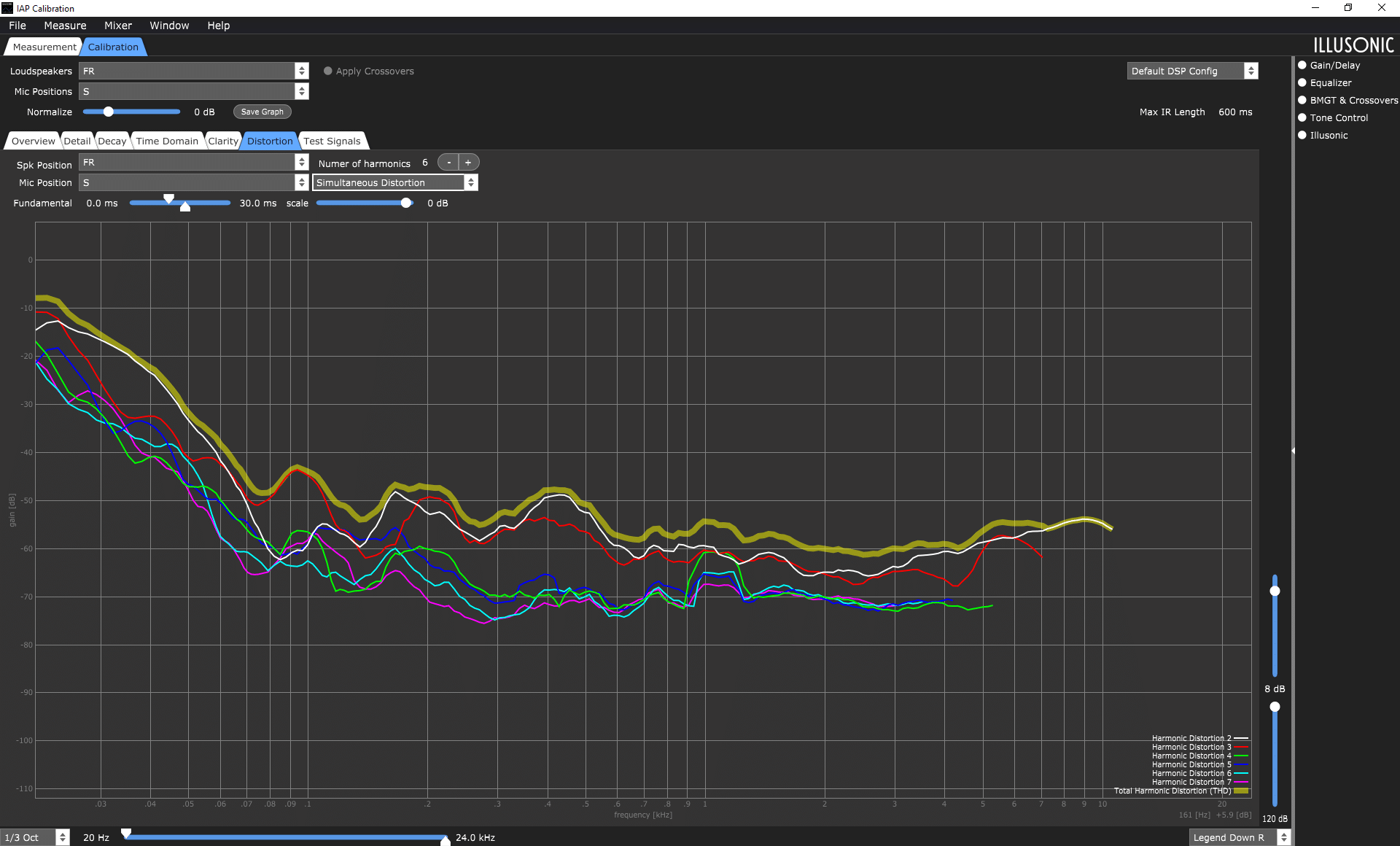Click the 24.0 kHz frequency range marker
Image resolution: width=1400 pixels, height=846 pixels.
pos(445,840)
